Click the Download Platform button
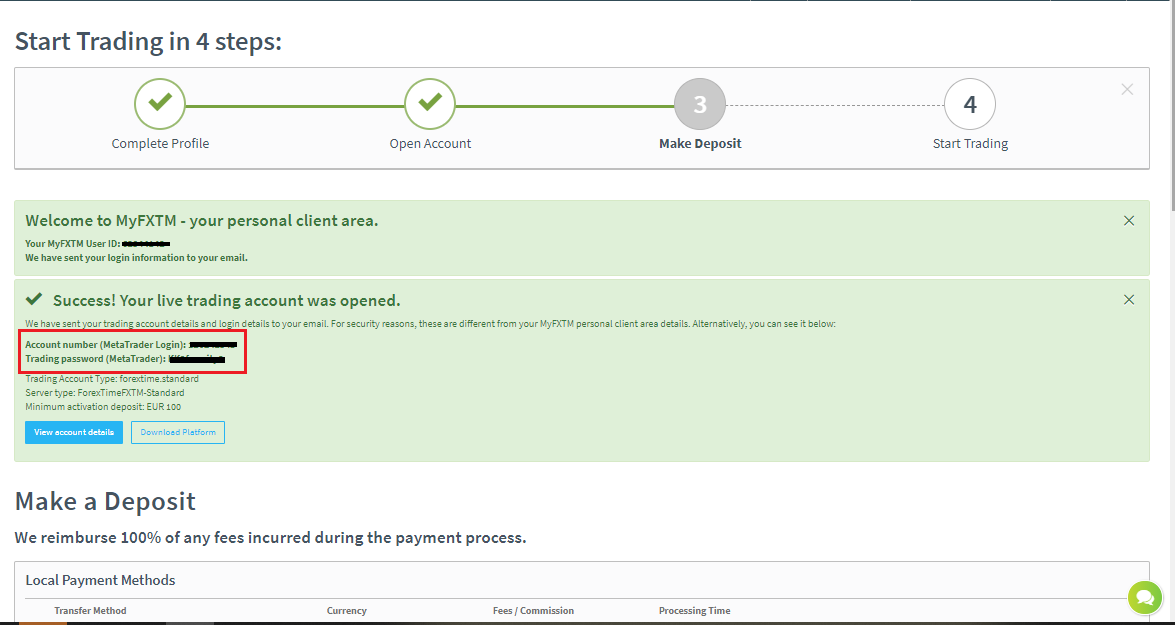 pos(178,432)
